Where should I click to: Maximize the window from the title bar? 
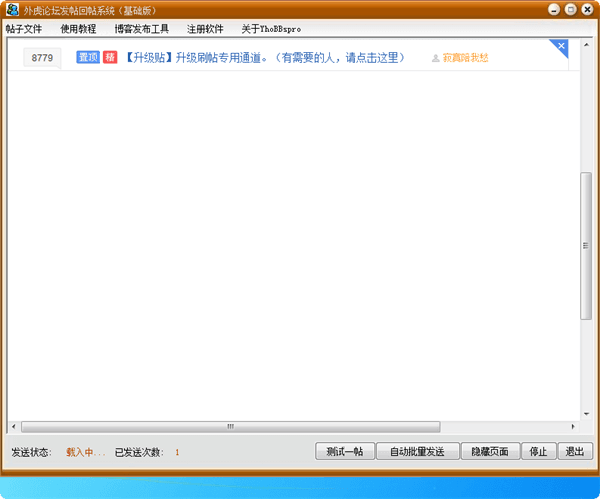(570, 9)
